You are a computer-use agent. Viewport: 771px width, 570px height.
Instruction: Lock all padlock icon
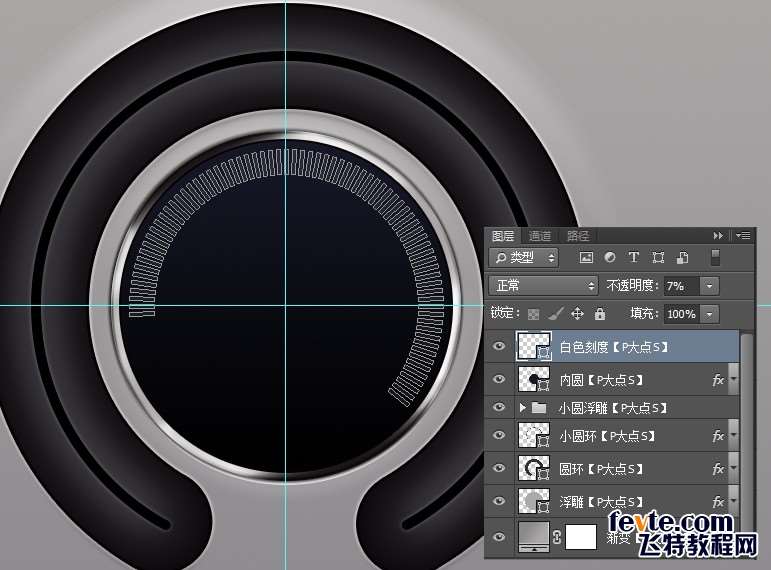[x=600, y=314]
